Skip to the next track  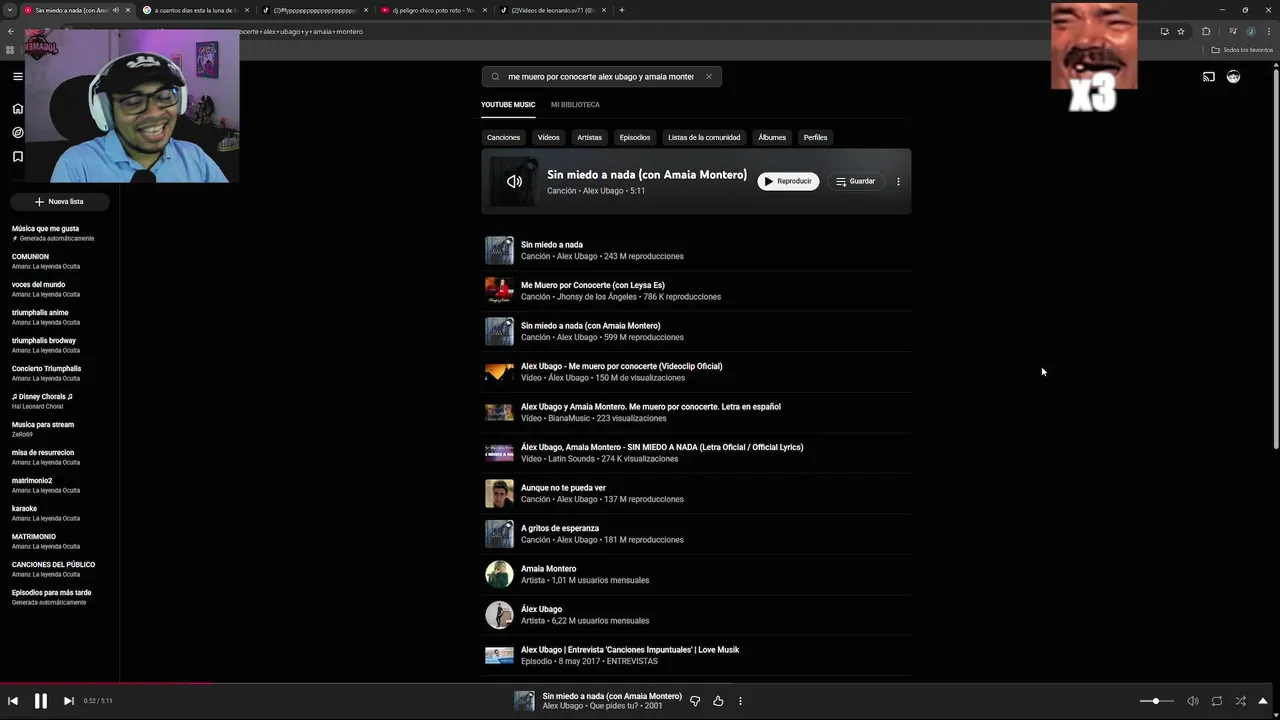pos(68,701)
